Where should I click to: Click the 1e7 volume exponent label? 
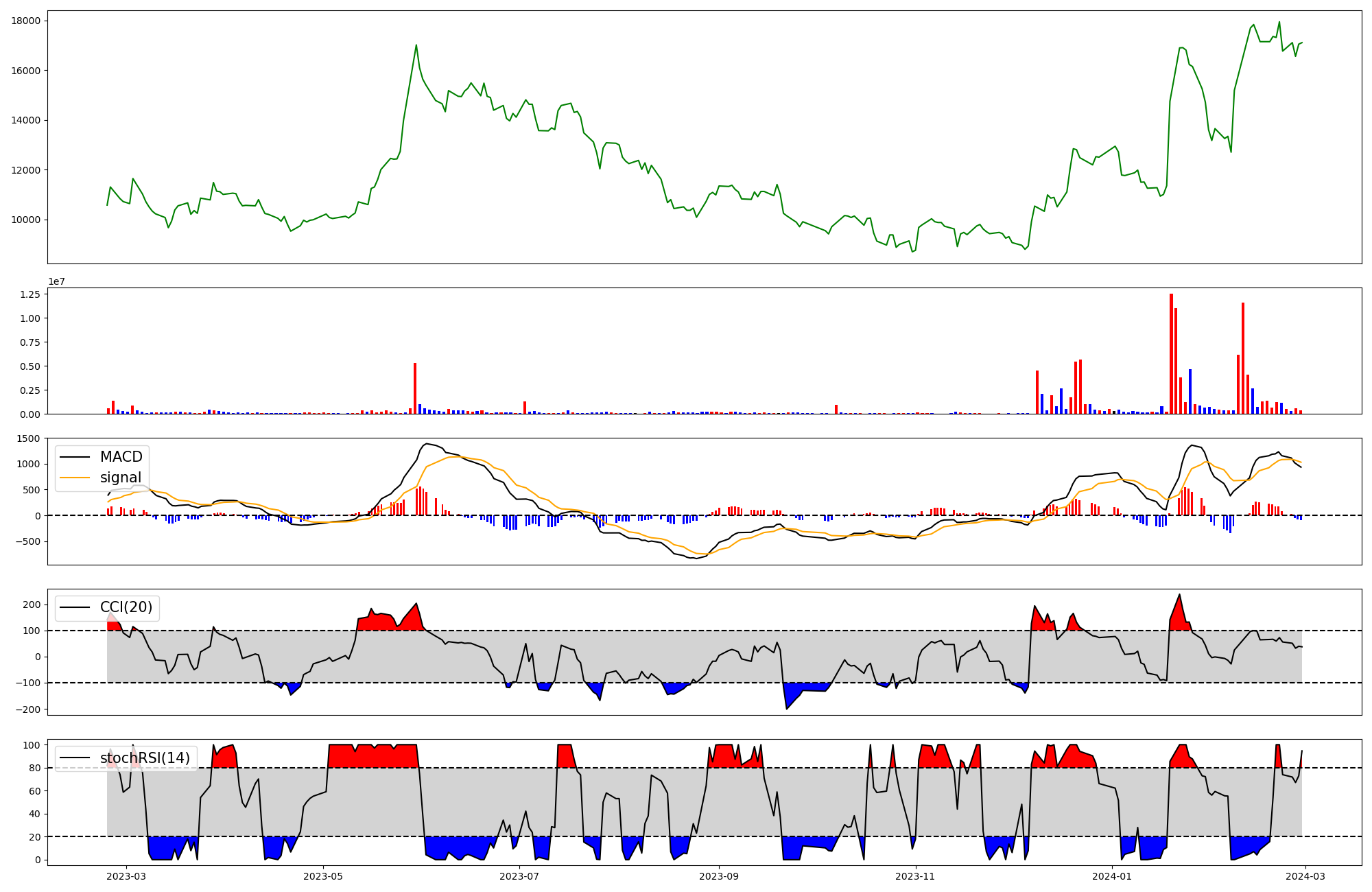point(56,282)
